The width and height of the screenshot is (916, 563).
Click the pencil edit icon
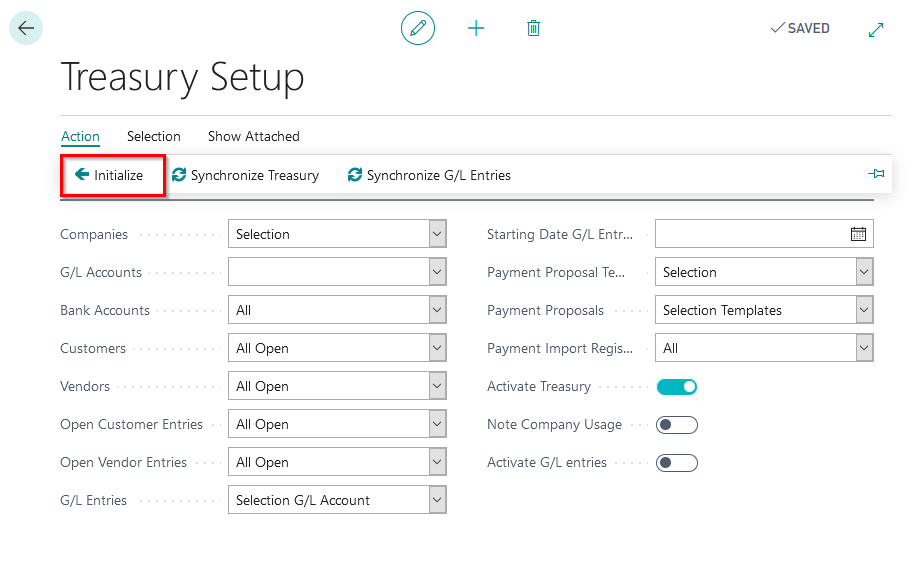point(418,28)
